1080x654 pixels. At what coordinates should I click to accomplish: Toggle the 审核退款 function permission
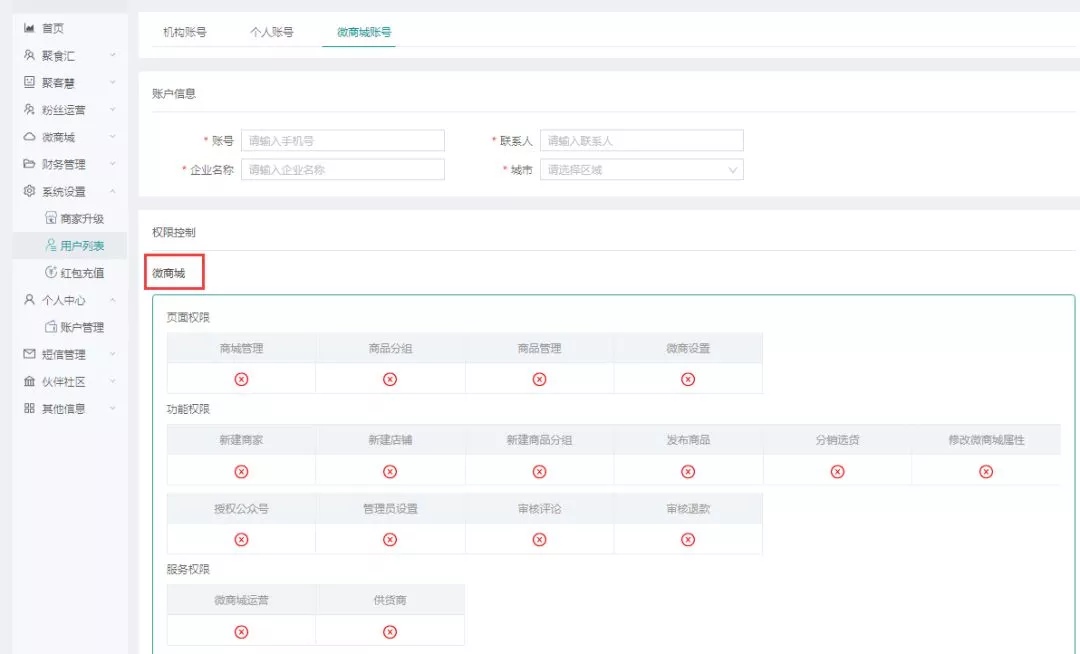point(688,540)
